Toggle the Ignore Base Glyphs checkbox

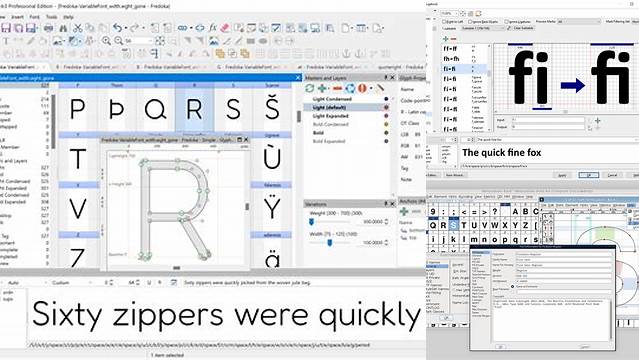(x=470, y=22)
